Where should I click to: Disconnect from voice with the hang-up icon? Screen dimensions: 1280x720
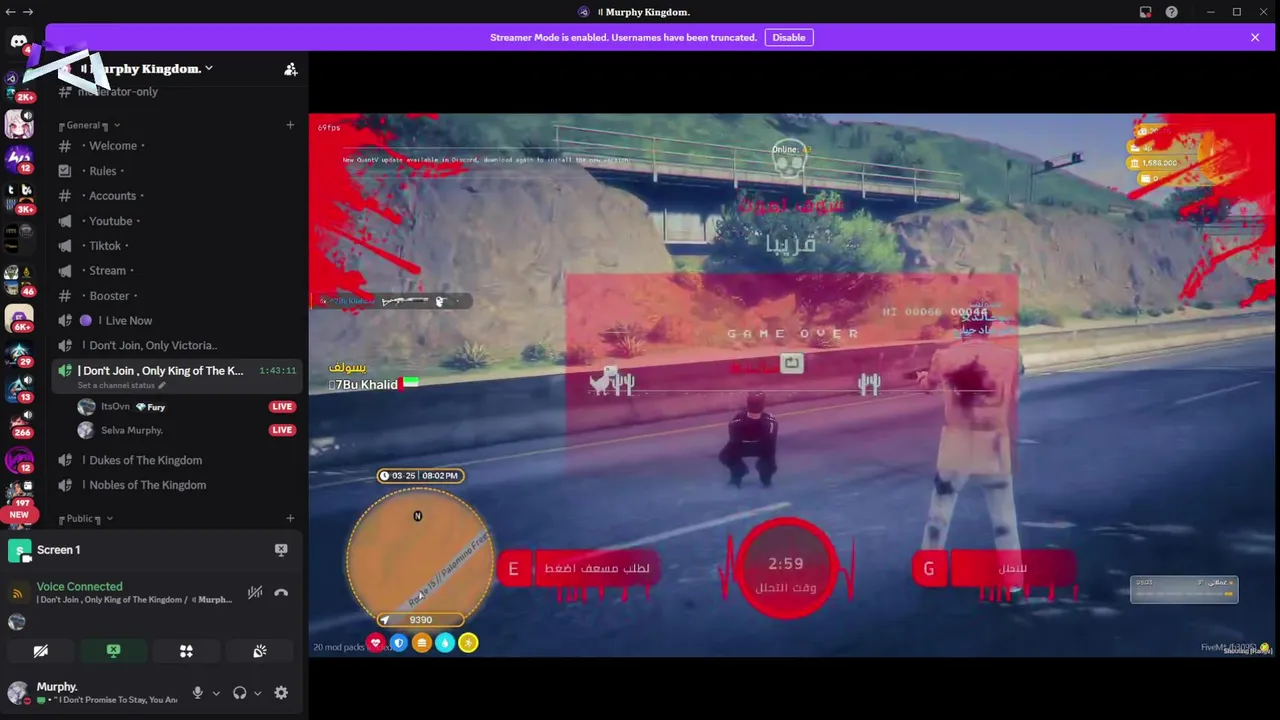281,592
